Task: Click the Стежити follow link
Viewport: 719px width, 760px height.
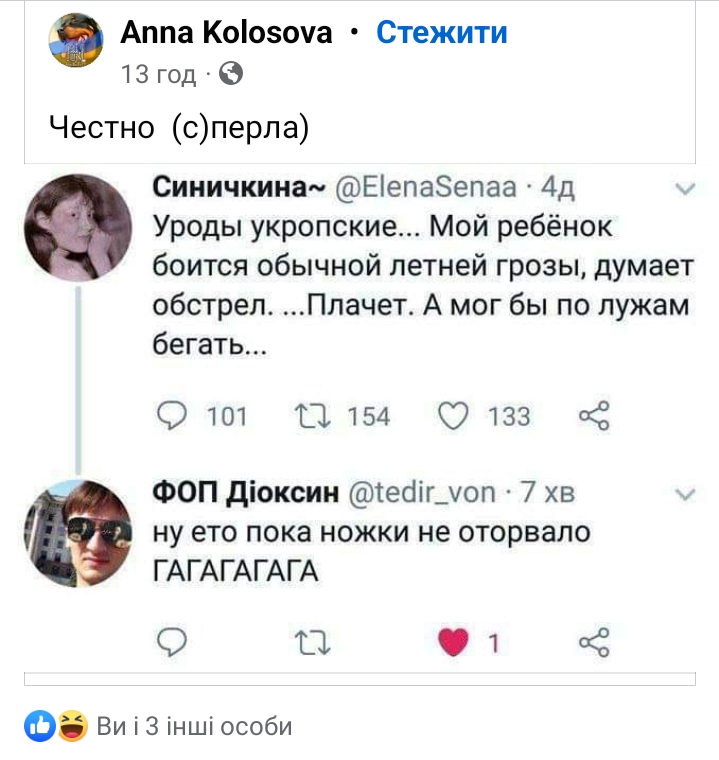Action: point(441,33)
